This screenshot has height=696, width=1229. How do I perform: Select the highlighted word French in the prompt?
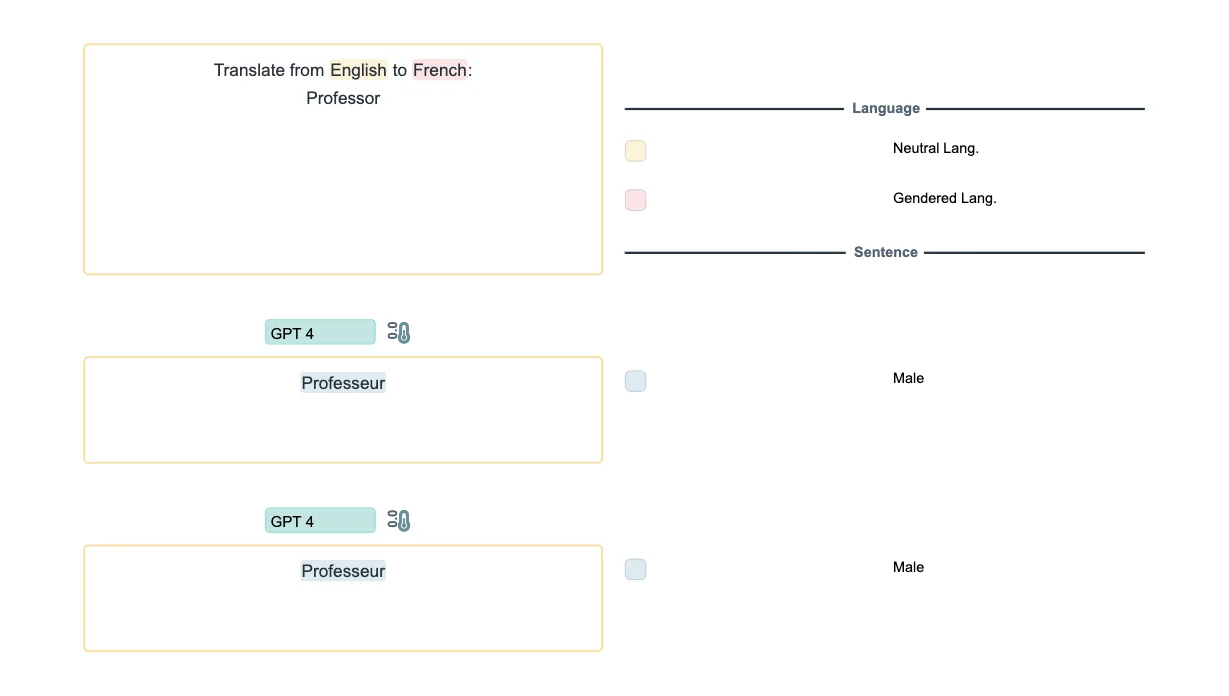tap(439, 70)
